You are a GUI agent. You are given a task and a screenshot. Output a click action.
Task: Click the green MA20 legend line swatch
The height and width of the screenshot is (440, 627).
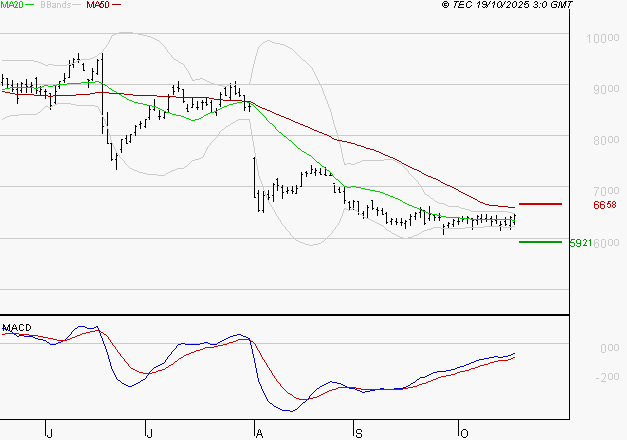tap(32, 5)
